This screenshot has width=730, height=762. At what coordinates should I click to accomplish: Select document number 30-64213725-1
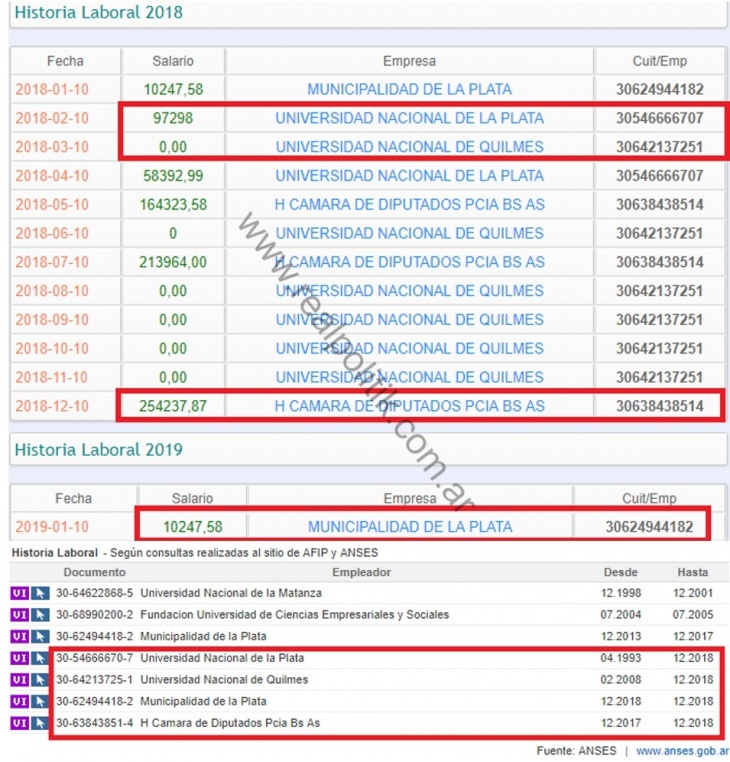[x=94, y=680]
